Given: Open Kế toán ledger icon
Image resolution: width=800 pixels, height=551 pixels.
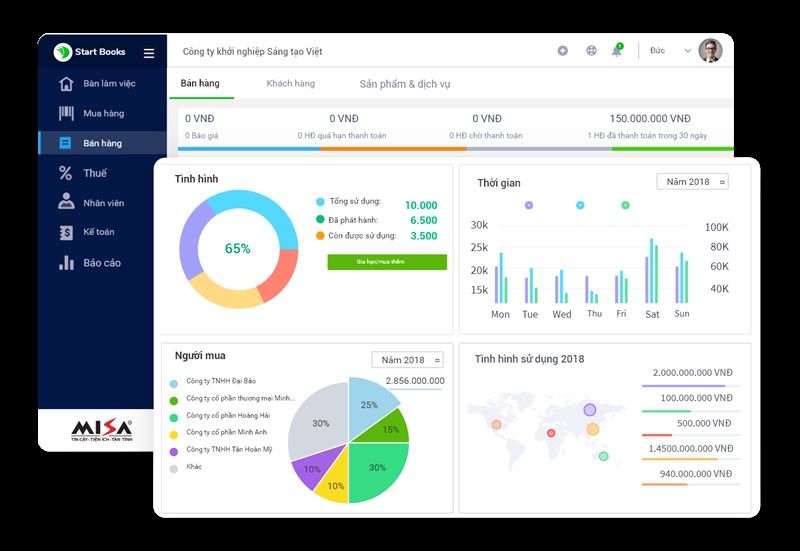Looking at the screenshot, I should coord(66,233).
